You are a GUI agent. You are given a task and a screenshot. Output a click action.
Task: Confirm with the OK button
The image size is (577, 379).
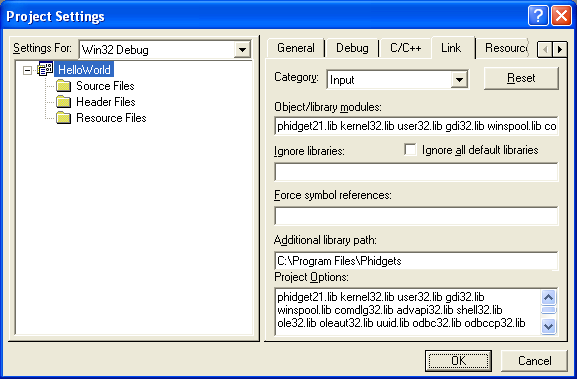click(459, 361)
